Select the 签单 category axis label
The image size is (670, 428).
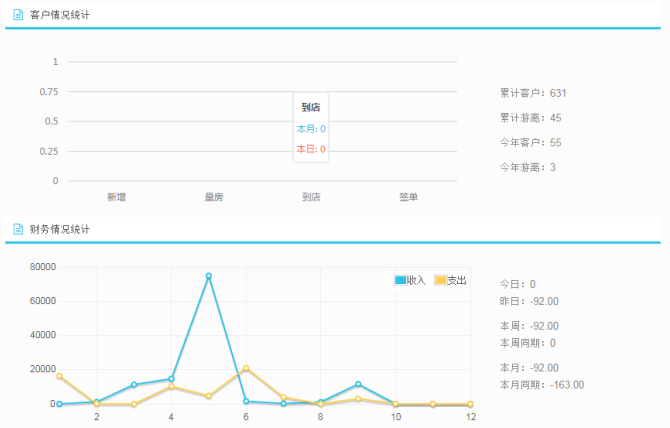[408, 197]
